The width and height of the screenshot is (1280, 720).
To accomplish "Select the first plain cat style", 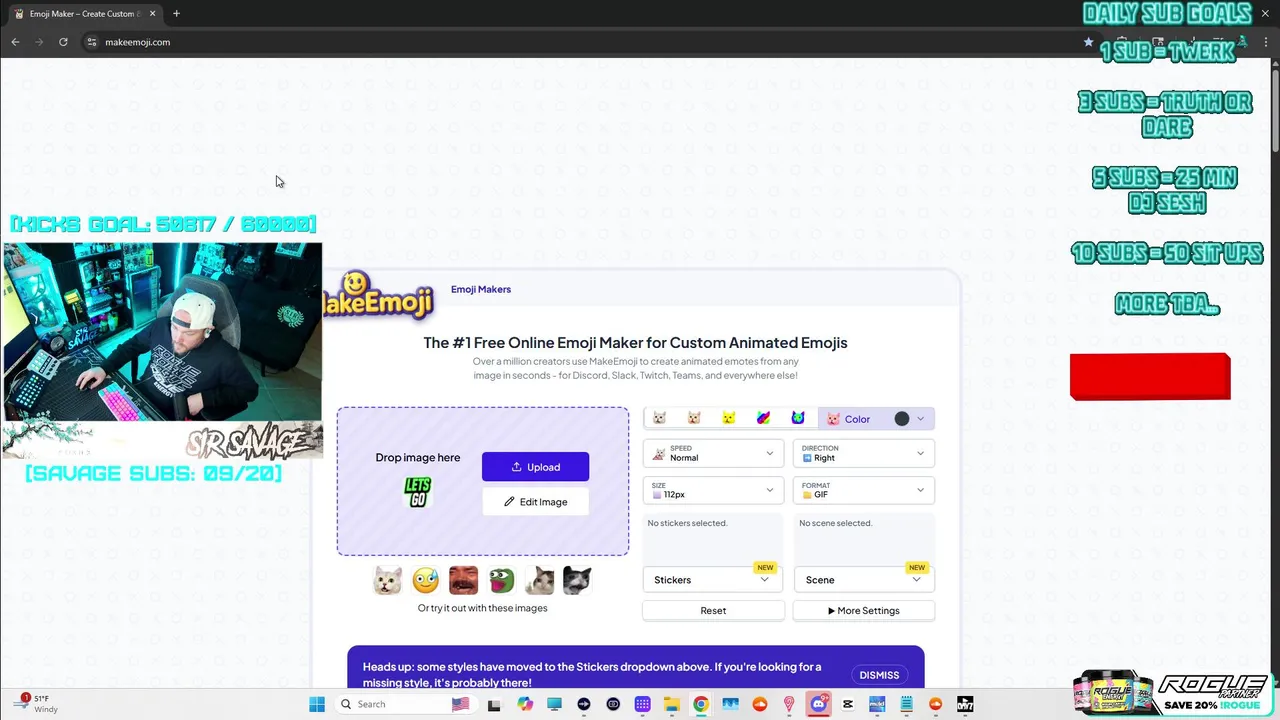I will 659,419.
